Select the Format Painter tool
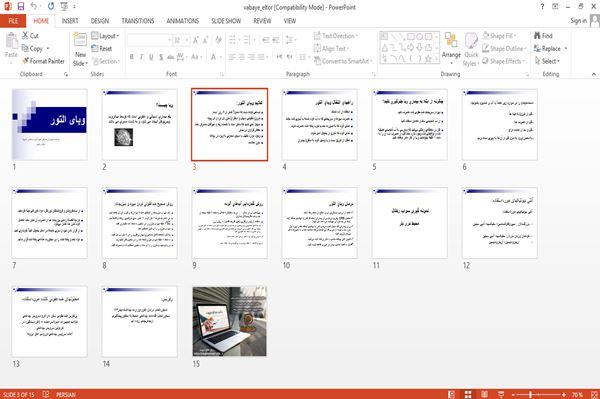600x399 pixels. click(43, 61)
